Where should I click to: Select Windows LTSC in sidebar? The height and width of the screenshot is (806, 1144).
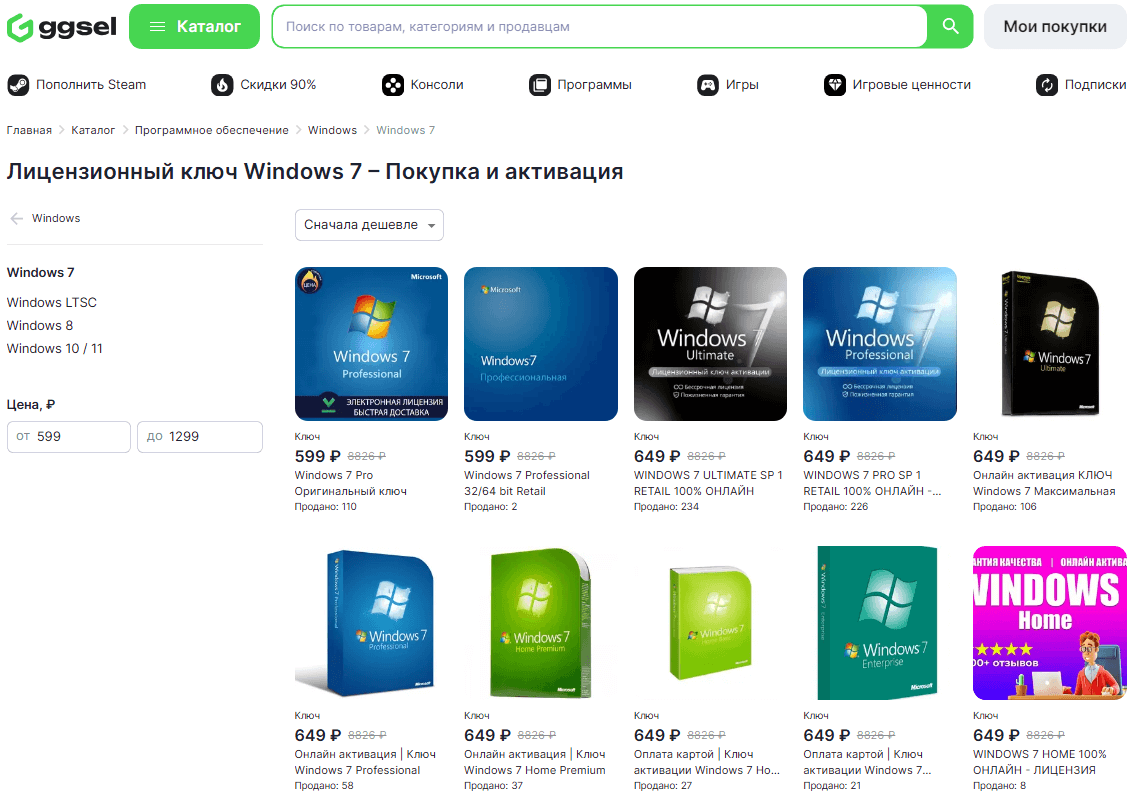(x=52, y=302)
